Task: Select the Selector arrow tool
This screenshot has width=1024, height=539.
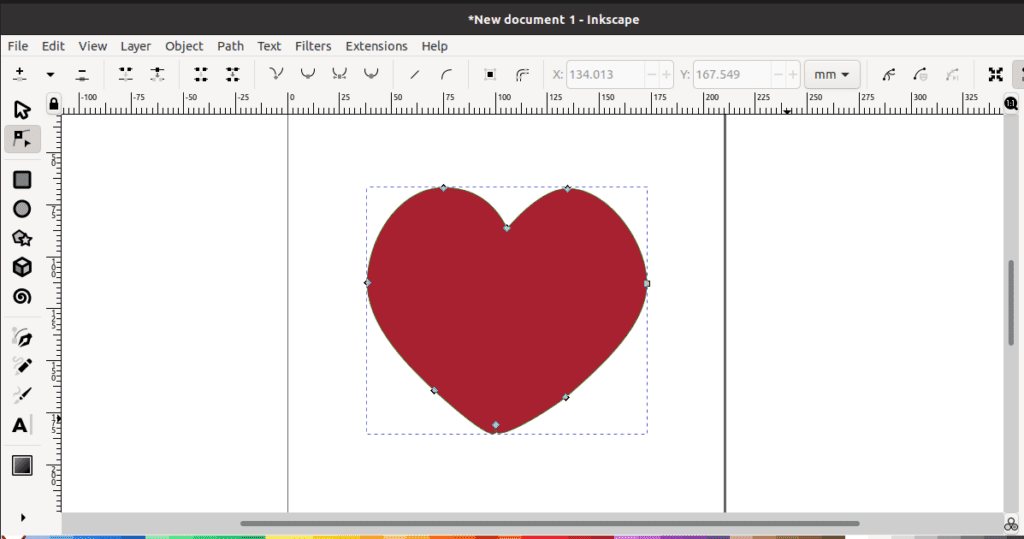Action: point(22,109)
